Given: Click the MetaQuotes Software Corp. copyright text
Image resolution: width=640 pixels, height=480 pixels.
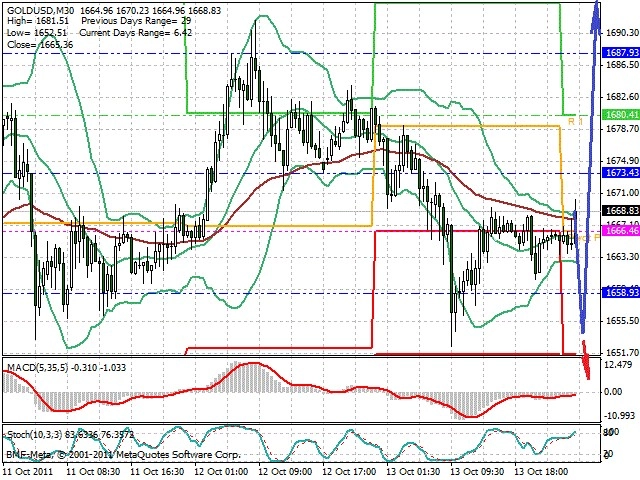Looking at the screenshot, I should [178, 455].
